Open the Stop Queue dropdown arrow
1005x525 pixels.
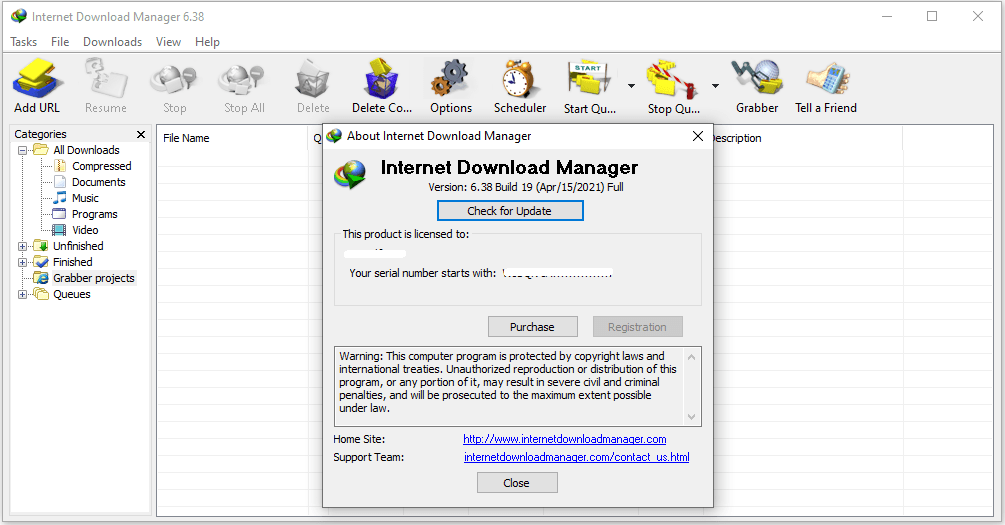[x=715, y=86]
